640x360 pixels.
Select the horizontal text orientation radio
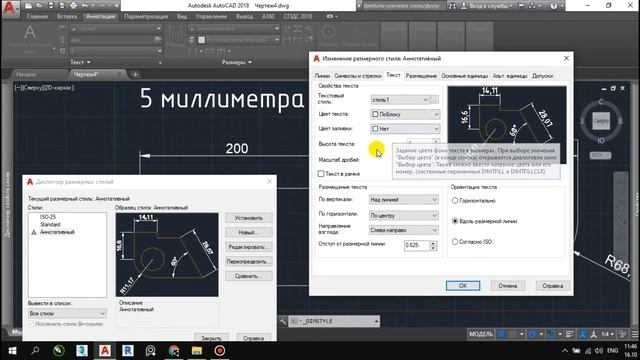pyautogui.click(x=455, y=200)
